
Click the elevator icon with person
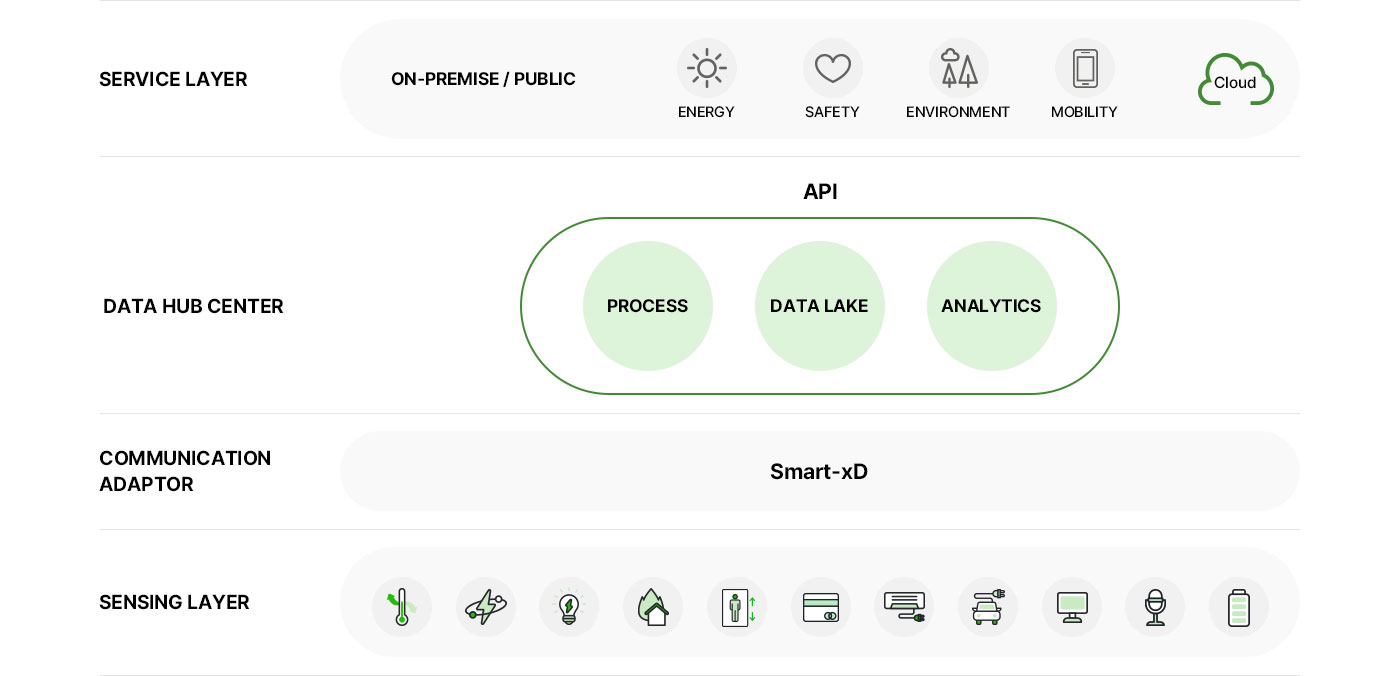737,607
